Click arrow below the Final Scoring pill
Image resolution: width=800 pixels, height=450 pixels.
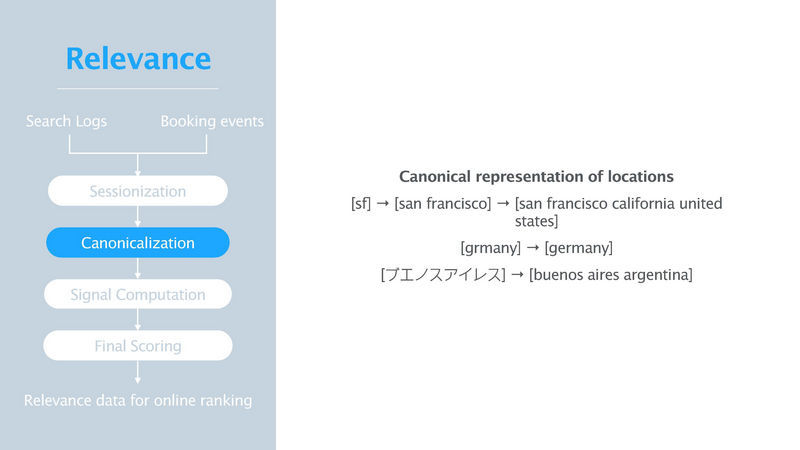(138, 373)
